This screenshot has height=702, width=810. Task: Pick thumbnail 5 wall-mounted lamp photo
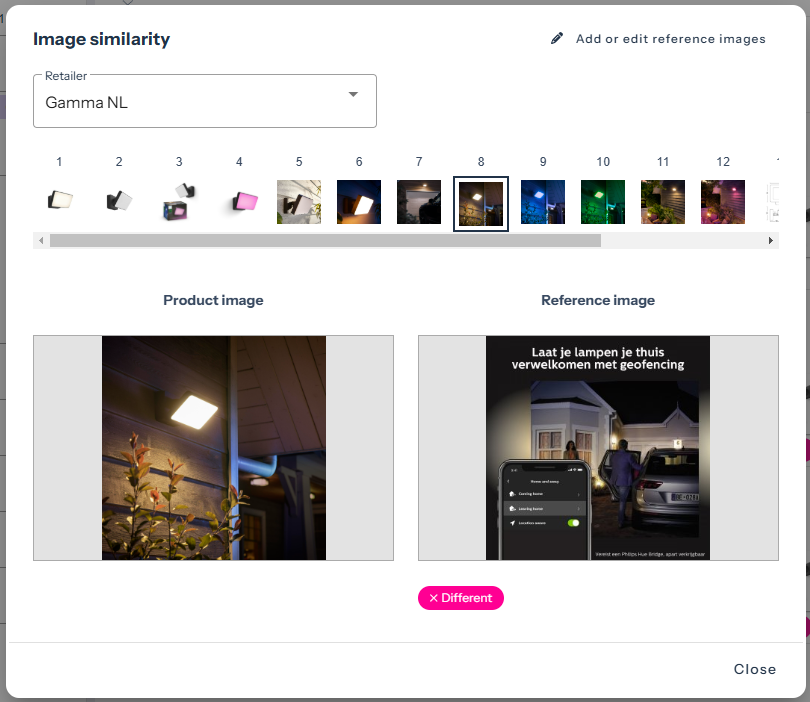[x=299, y=201]
